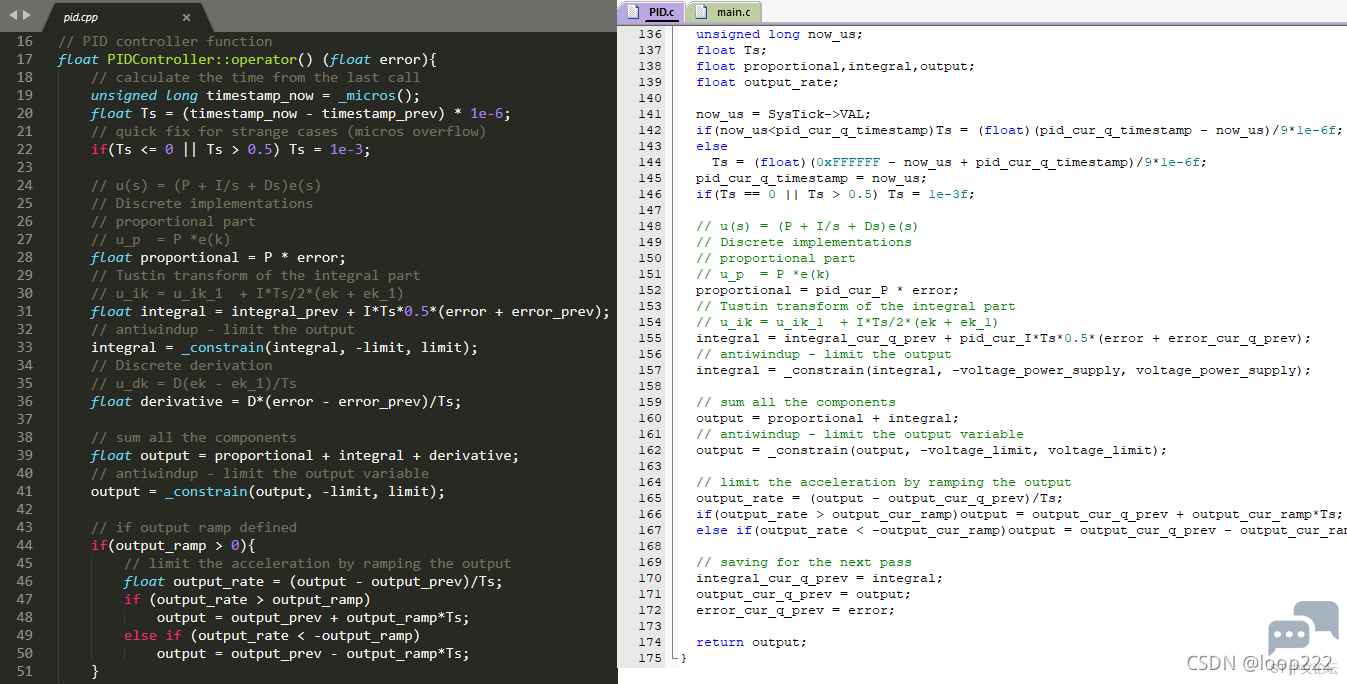Click 'integral = integral_cur_q_prev' on line 155
1347x684 pixels.
1003,338
